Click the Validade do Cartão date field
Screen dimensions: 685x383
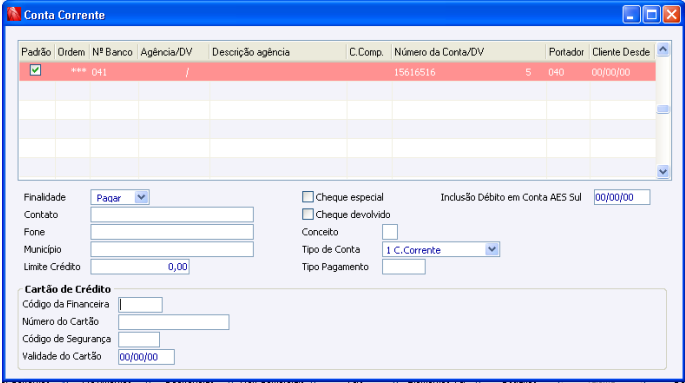(x=146, y=357)
